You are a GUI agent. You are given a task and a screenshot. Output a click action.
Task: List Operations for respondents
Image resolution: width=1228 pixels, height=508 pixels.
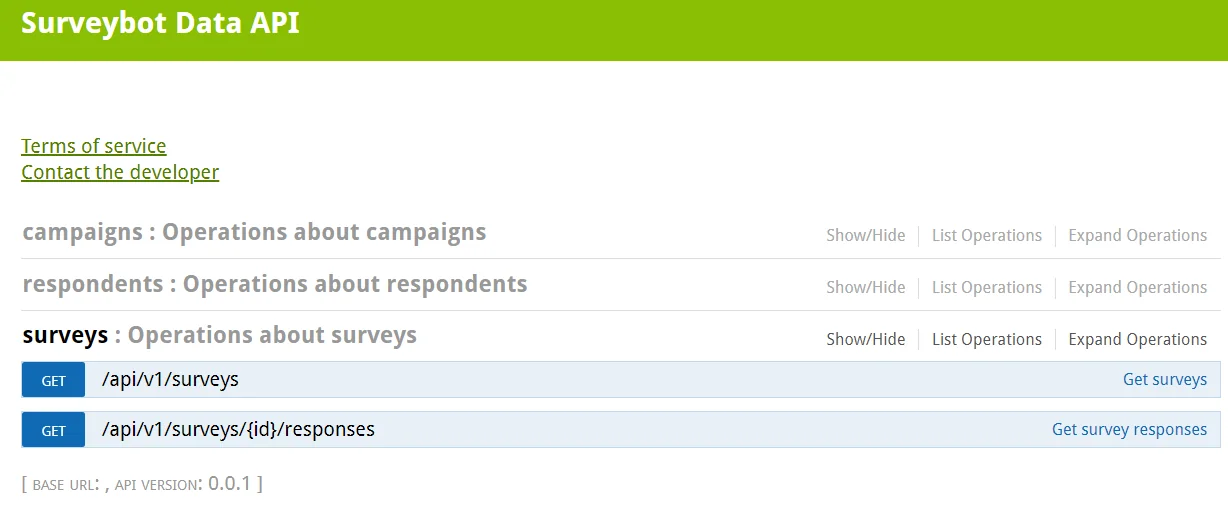click(987, 288)
